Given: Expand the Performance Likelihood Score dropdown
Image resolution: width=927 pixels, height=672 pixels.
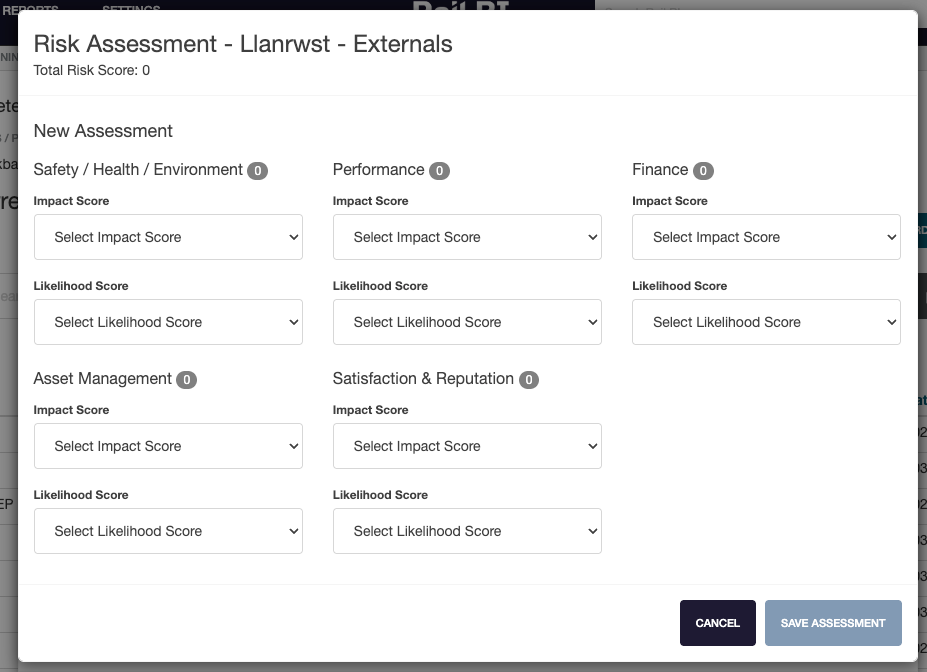Looking at the screenshot, I should click(x=467, y=322).
